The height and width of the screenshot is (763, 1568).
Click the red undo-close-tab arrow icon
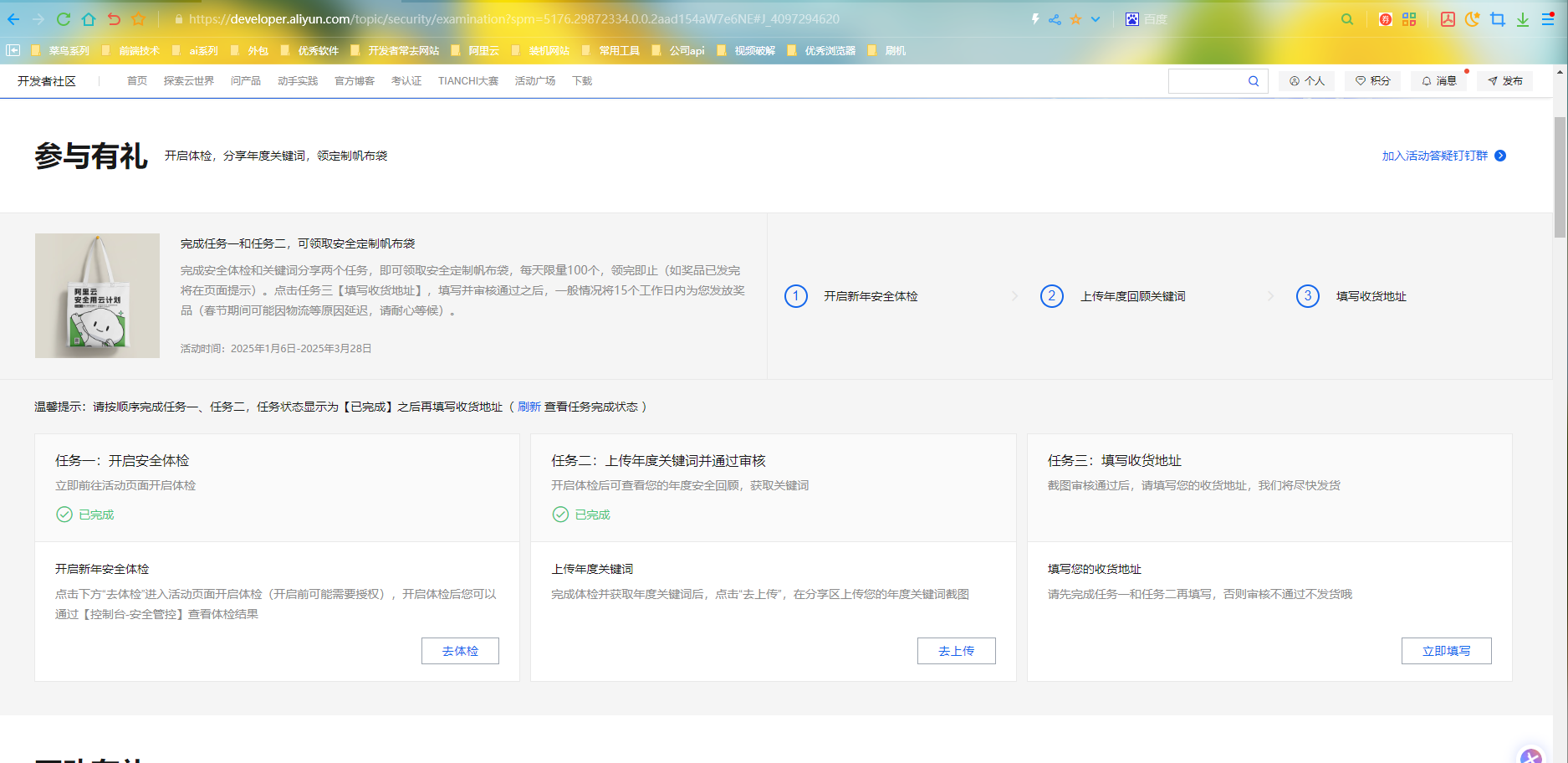pos(114,19)
